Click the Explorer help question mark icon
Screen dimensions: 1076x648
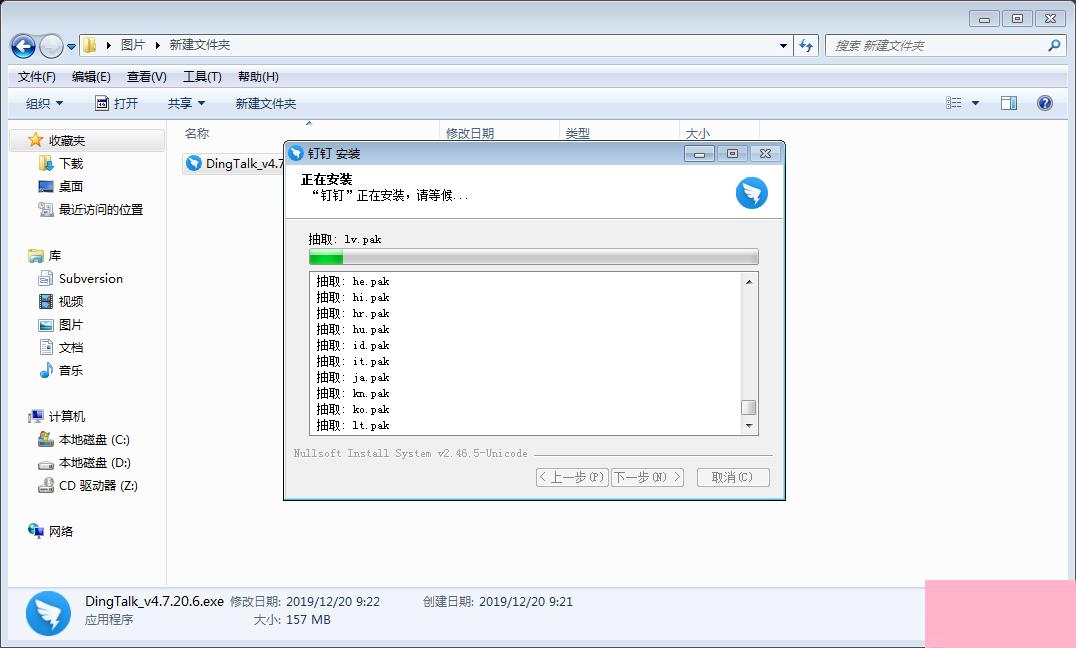coord(1044,103)
